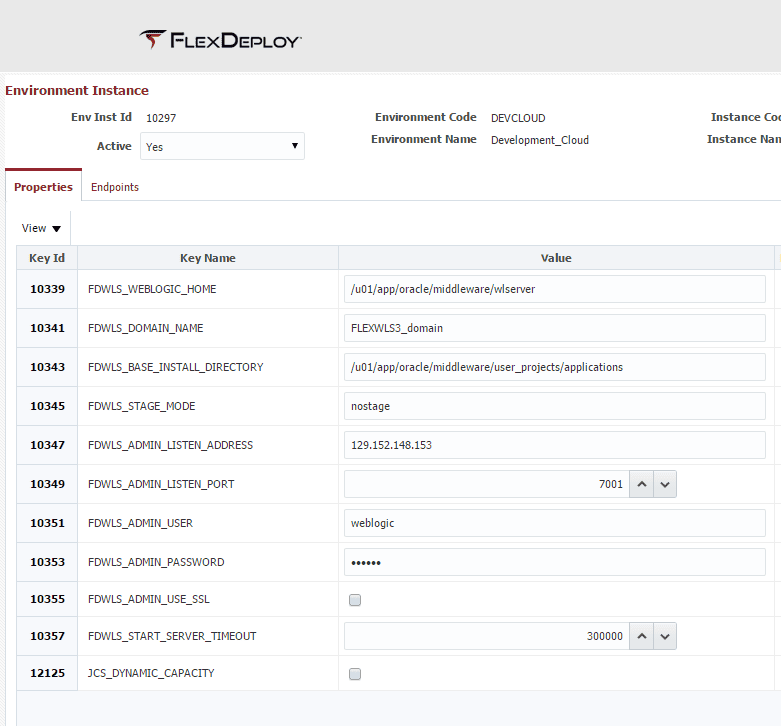
Task: Open the Active dropdown set to Yes
Action: [x=222, y=146]
